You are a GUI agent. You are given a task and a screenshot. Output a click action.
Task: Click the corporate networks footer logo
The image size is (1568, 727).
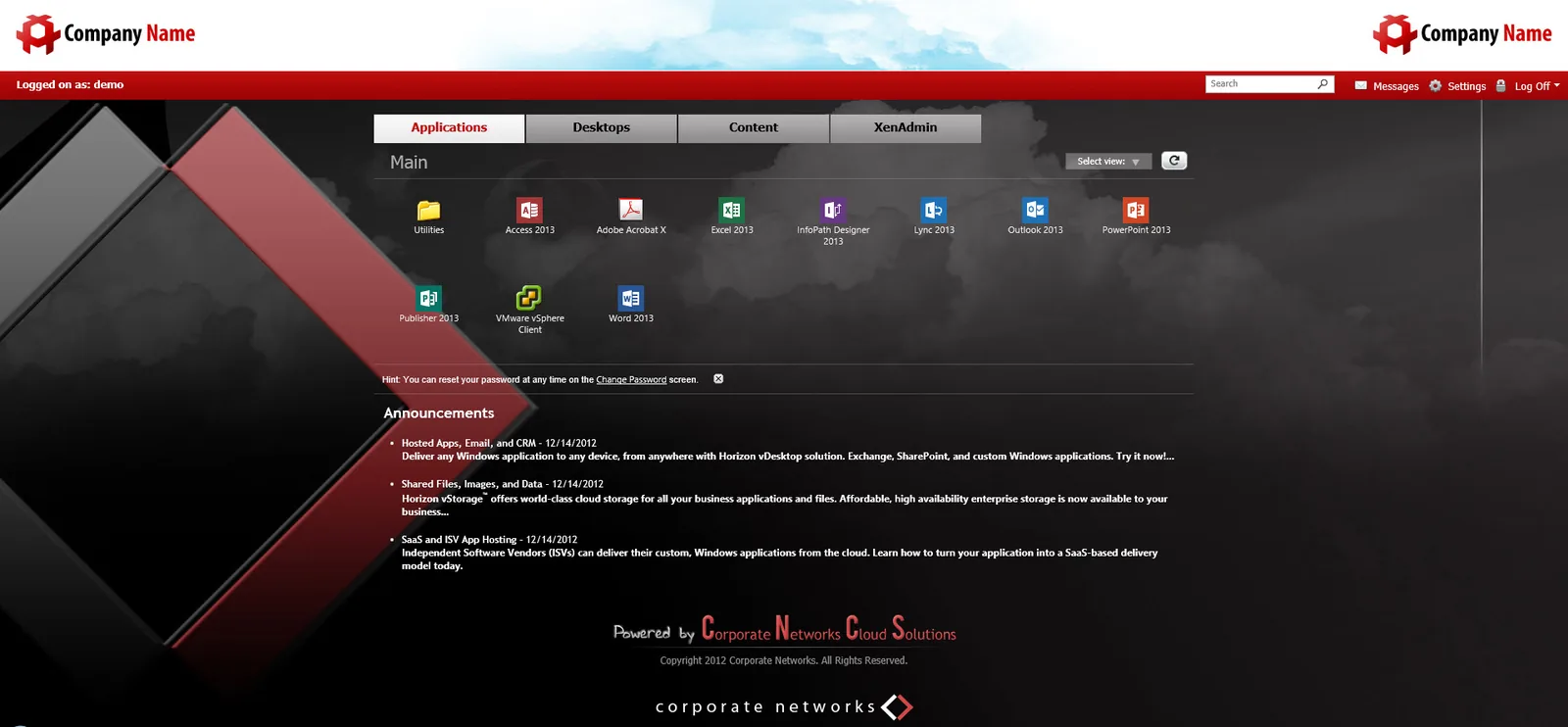pyautogui.click(x=784, y=706)
